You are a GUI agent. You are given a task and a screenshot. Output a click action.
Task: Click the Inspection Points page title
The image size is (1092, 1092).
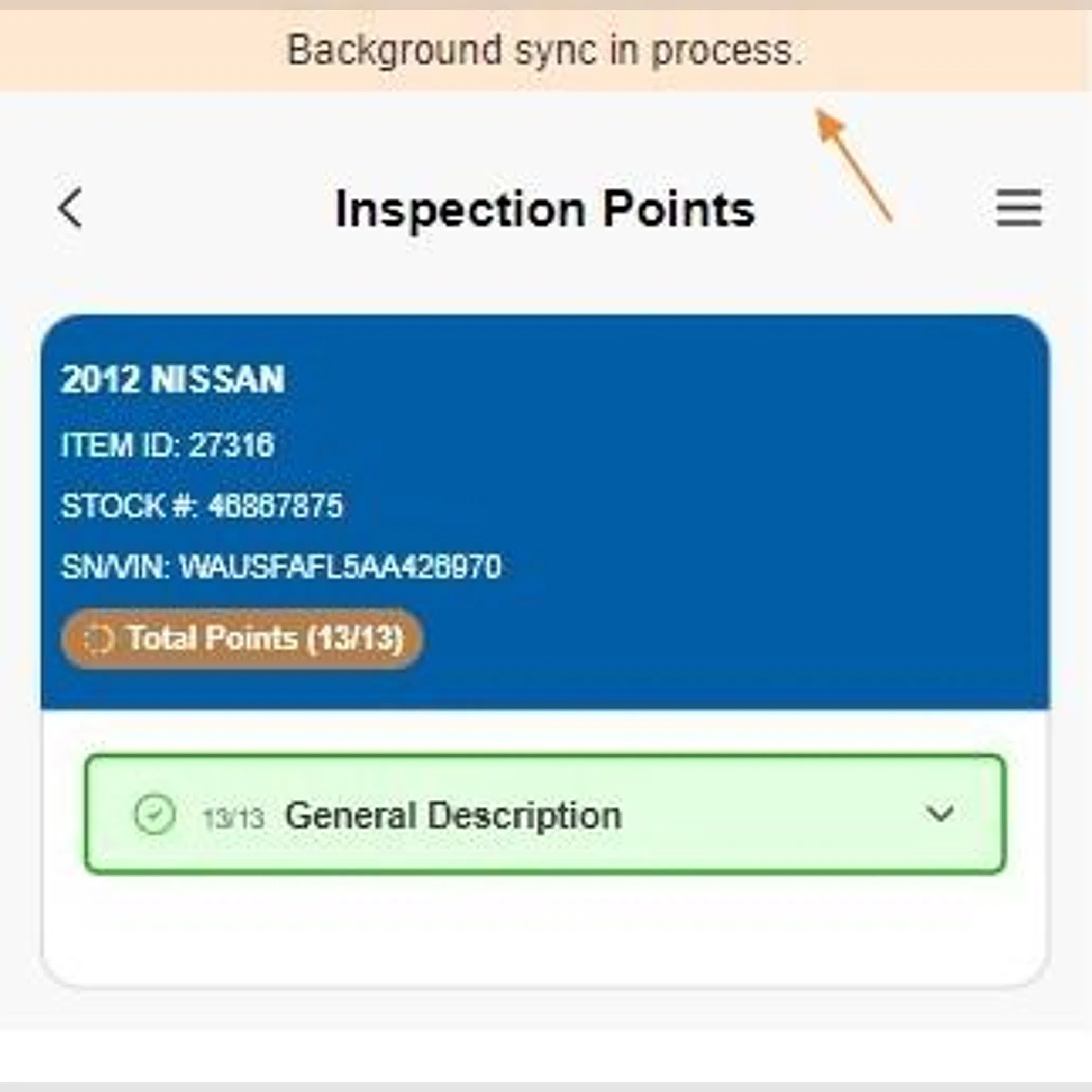[x=545, y=210]
